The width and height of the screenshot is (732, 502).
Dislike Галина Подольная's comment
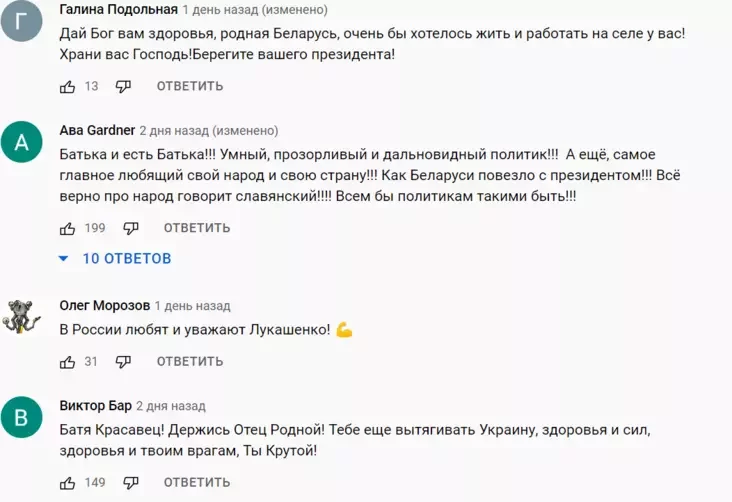[124, 86]
